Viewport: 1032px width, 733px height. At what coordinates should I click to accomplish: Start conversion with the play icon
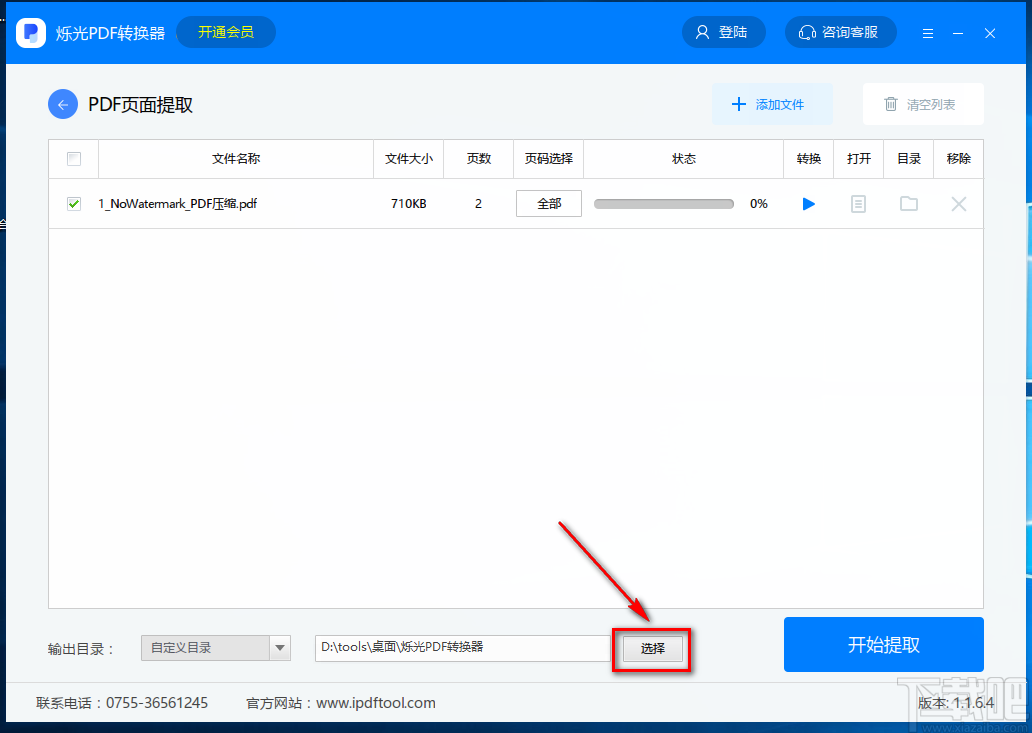tap(809, 204)
